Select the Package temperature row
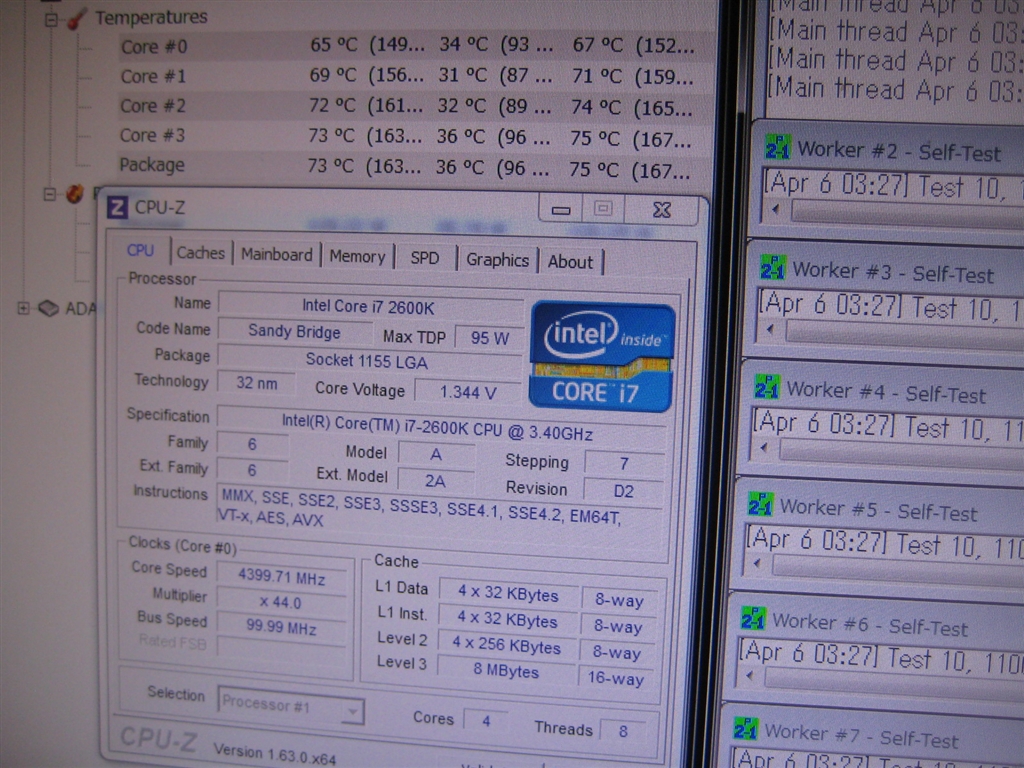This screenshot has height=768, width=1024. click(413, 167)
